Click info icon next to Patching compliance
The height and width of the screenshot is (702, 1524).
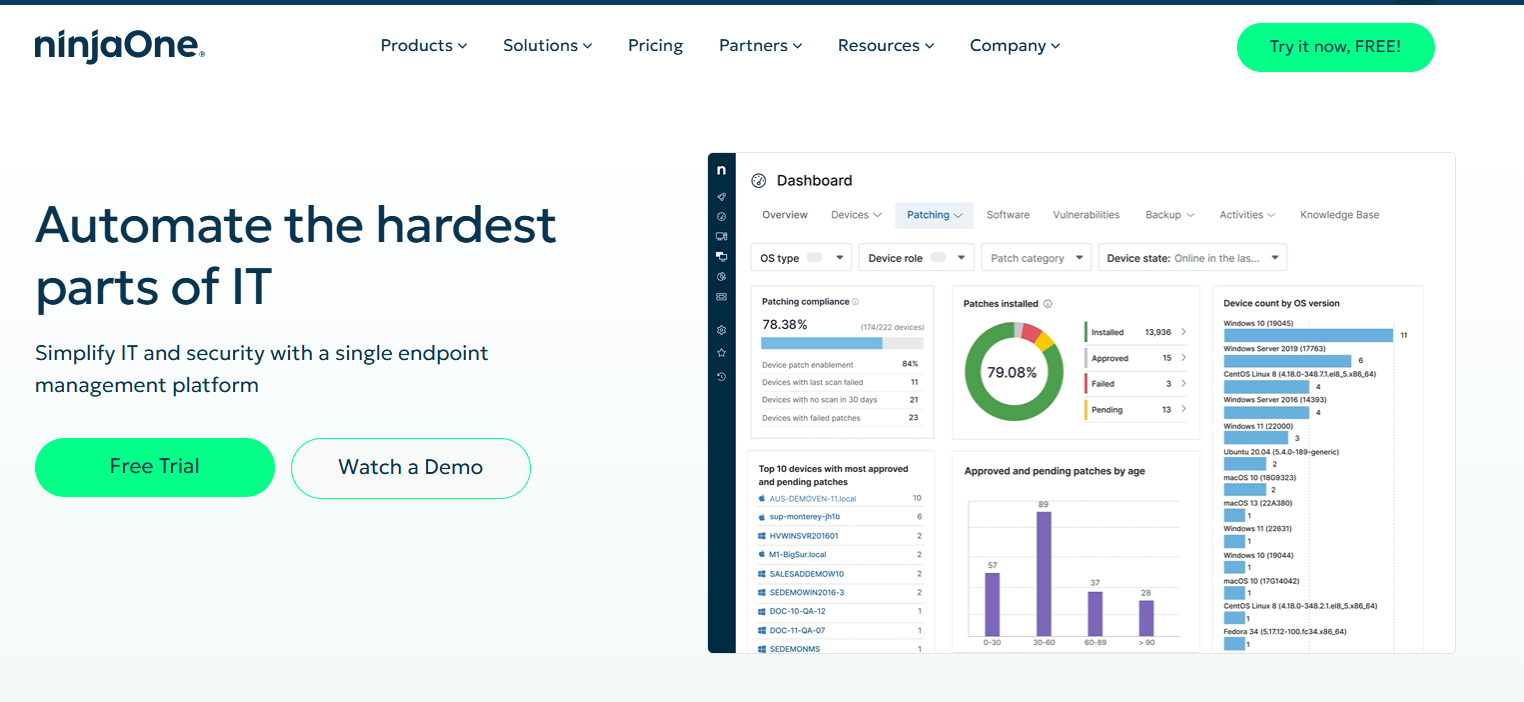point(855,302)
